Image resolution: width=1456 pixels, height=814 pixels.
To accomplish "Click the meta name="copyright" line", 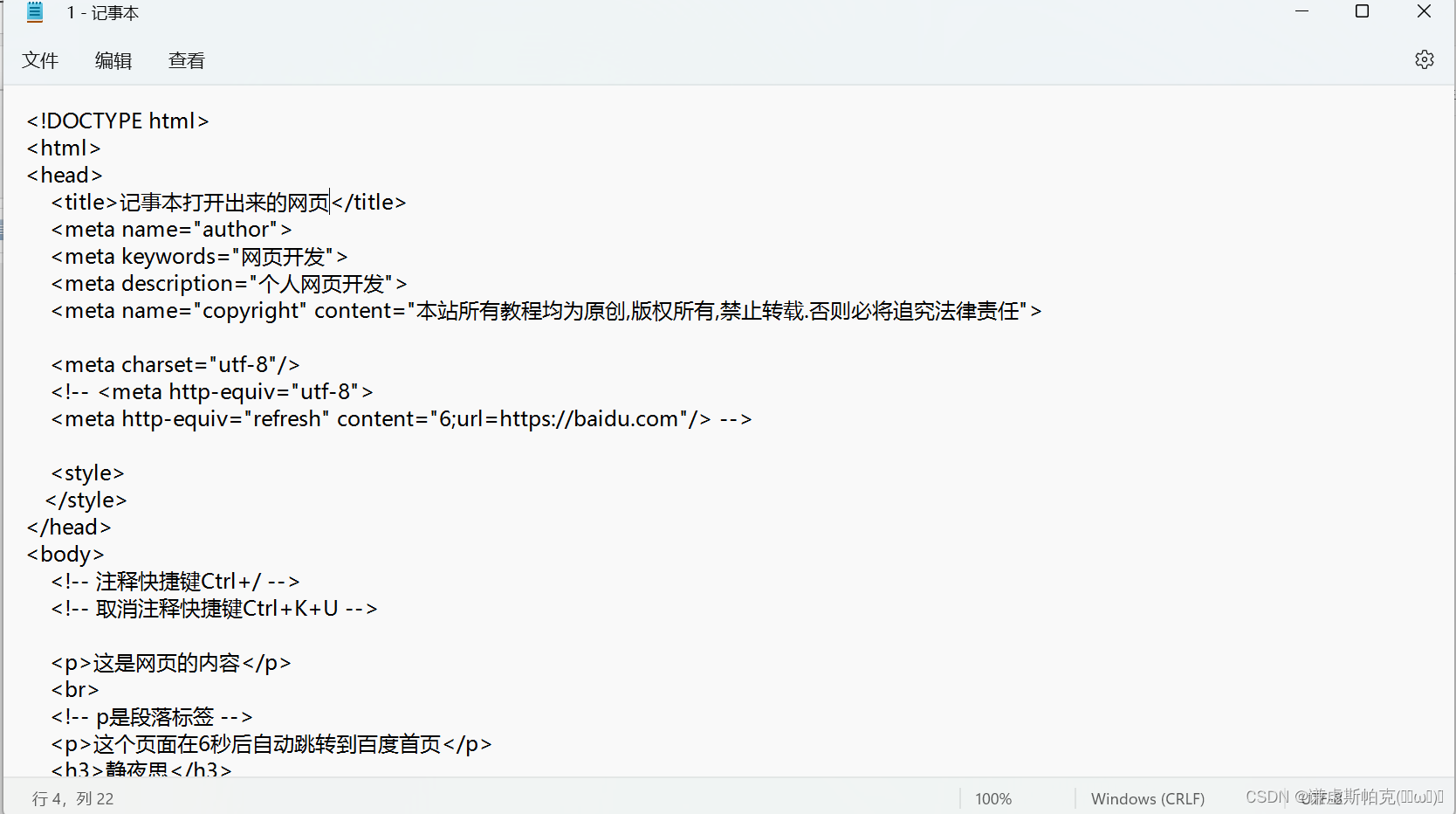I will pos(546,310).
